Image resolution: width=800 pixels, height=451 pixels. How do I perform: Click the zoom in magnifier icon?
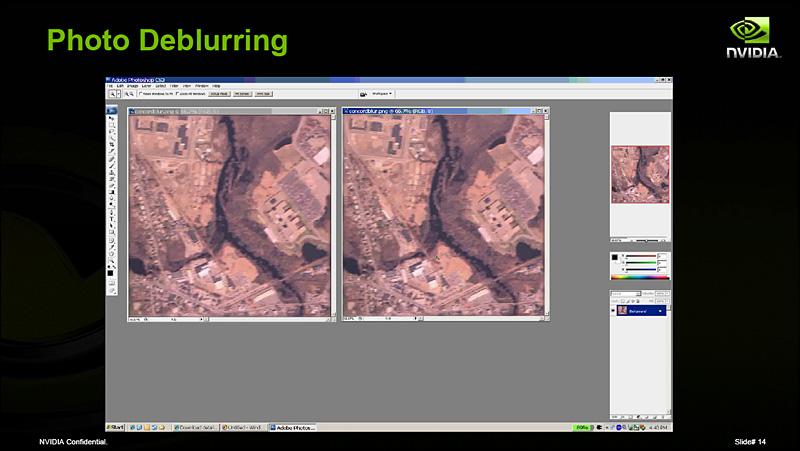pos(128,93)
